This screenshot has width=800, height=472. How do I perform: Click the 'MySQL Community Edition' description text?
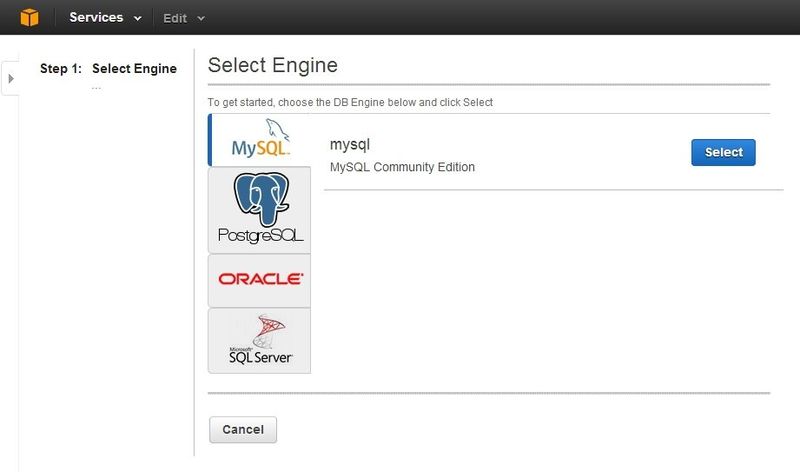coord(402,167)
